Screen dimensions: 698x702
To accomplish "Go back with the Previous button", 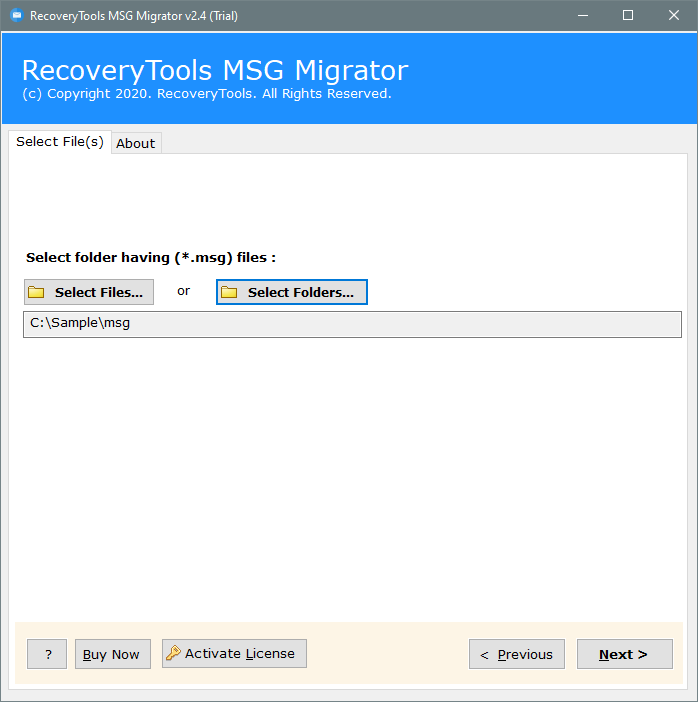I will click(517, 654).
